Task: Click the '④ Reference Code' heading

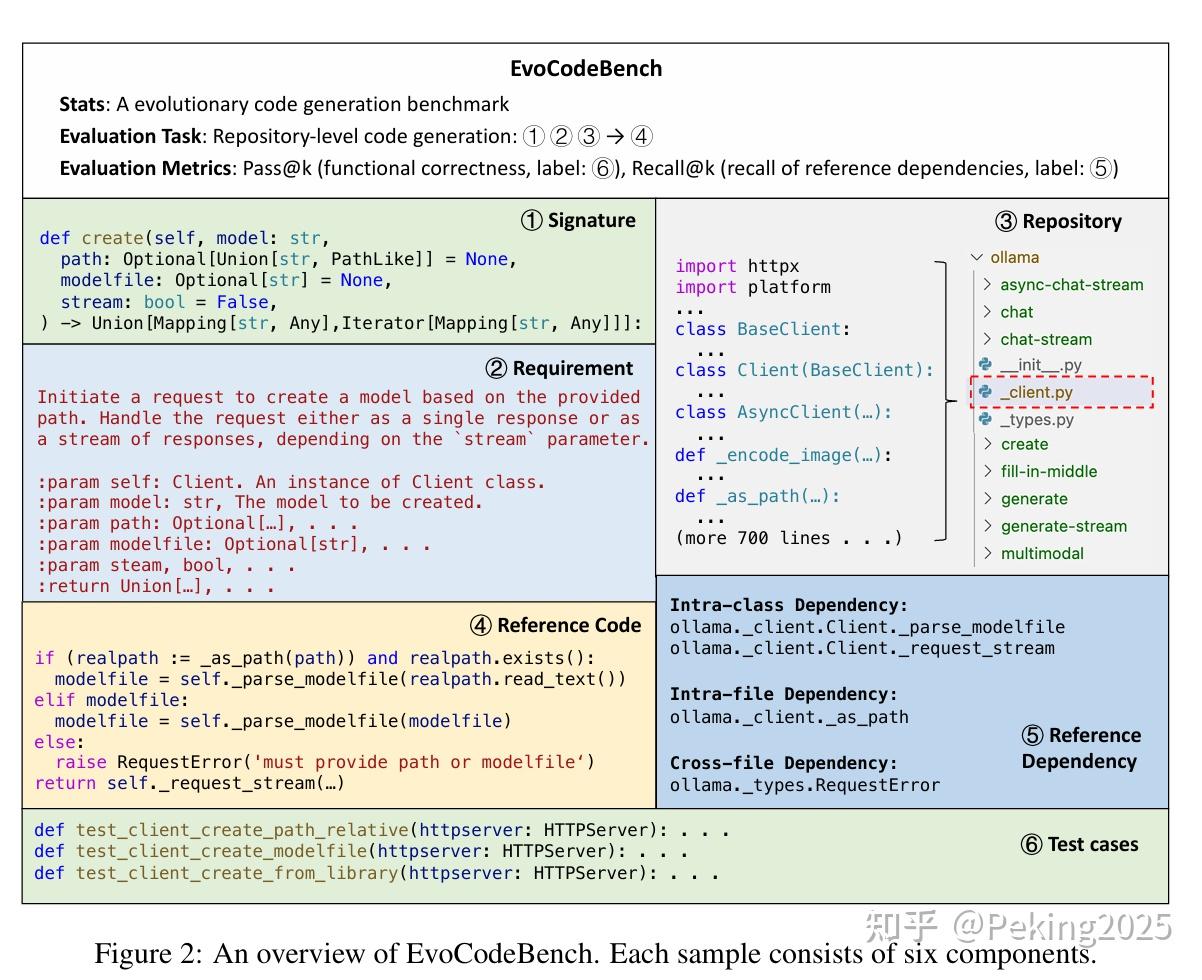Action: (x=555, y=625)
